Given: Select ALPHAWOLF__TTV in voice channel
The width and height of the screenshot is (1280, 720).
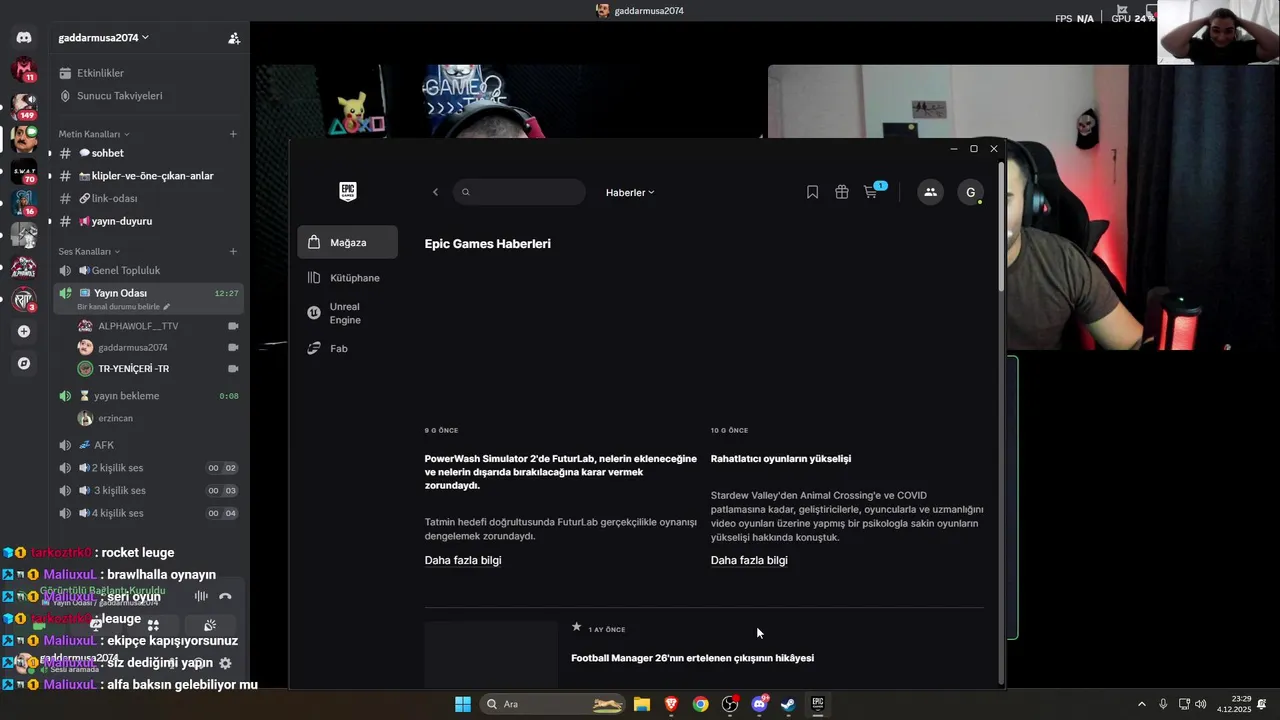Looking at the screenshot, I should pyautogui.click(x=158, y=326).
